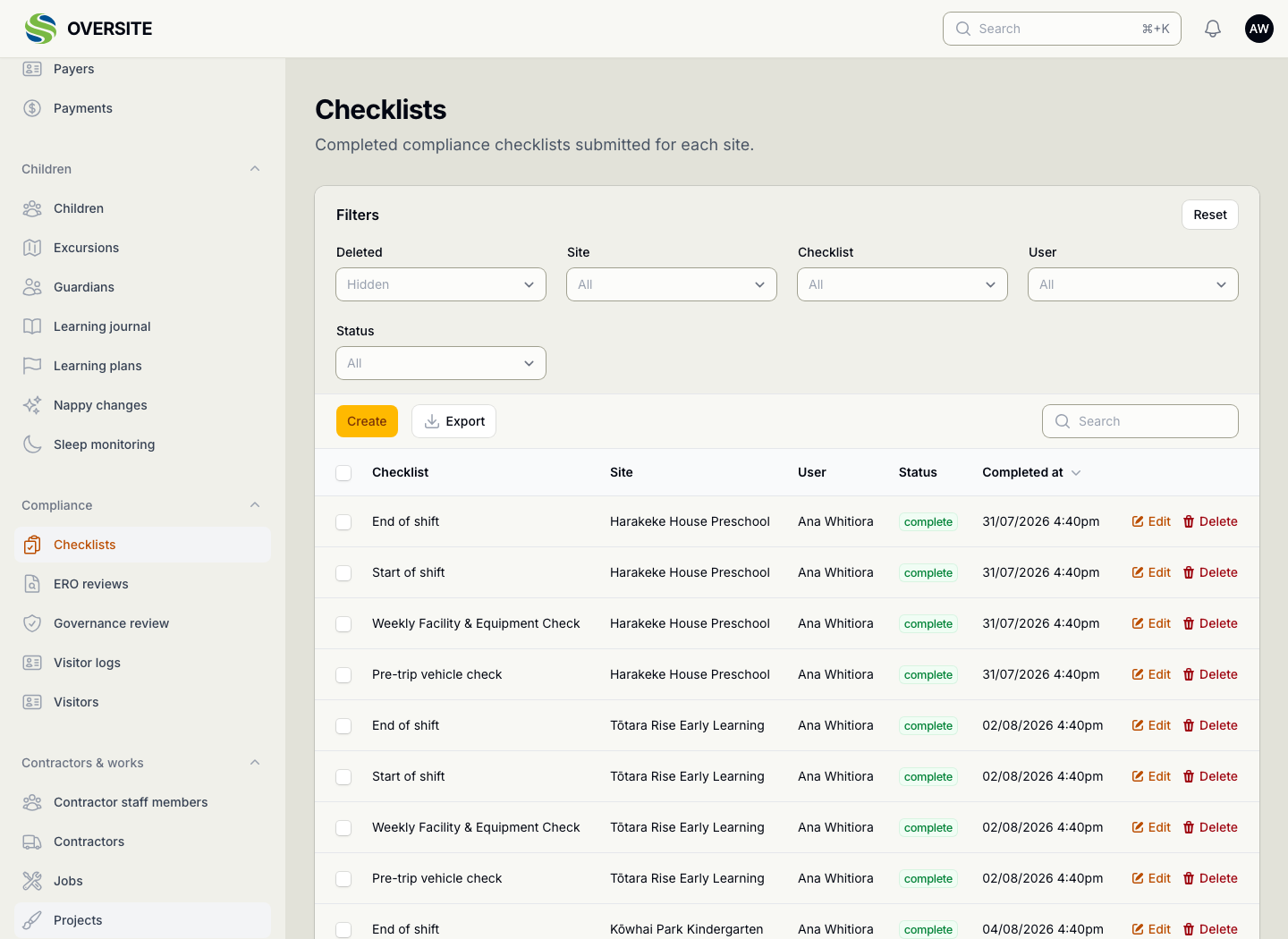Click the Jobs tools icon
This screenshot has height=939, width=1288.
click(32, 881)
